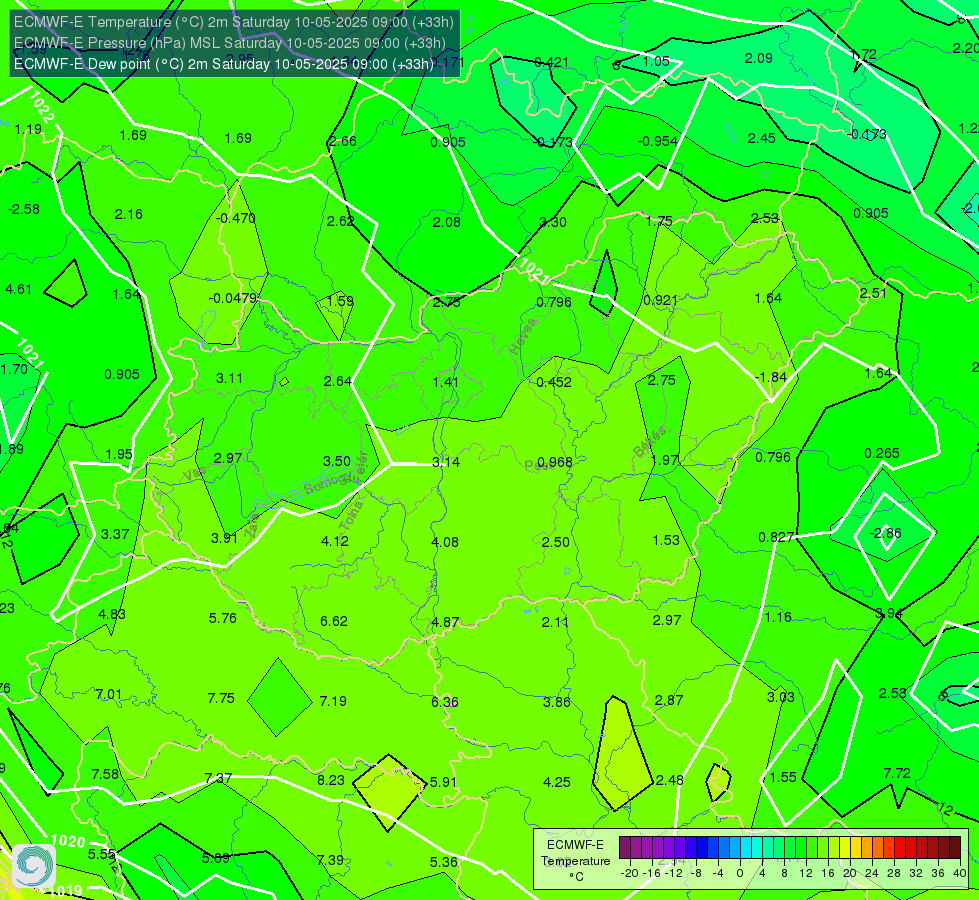Screen dimensions: 979x900
Task: Click the dew point value -0.954
Action: click(x=657, y=141)
